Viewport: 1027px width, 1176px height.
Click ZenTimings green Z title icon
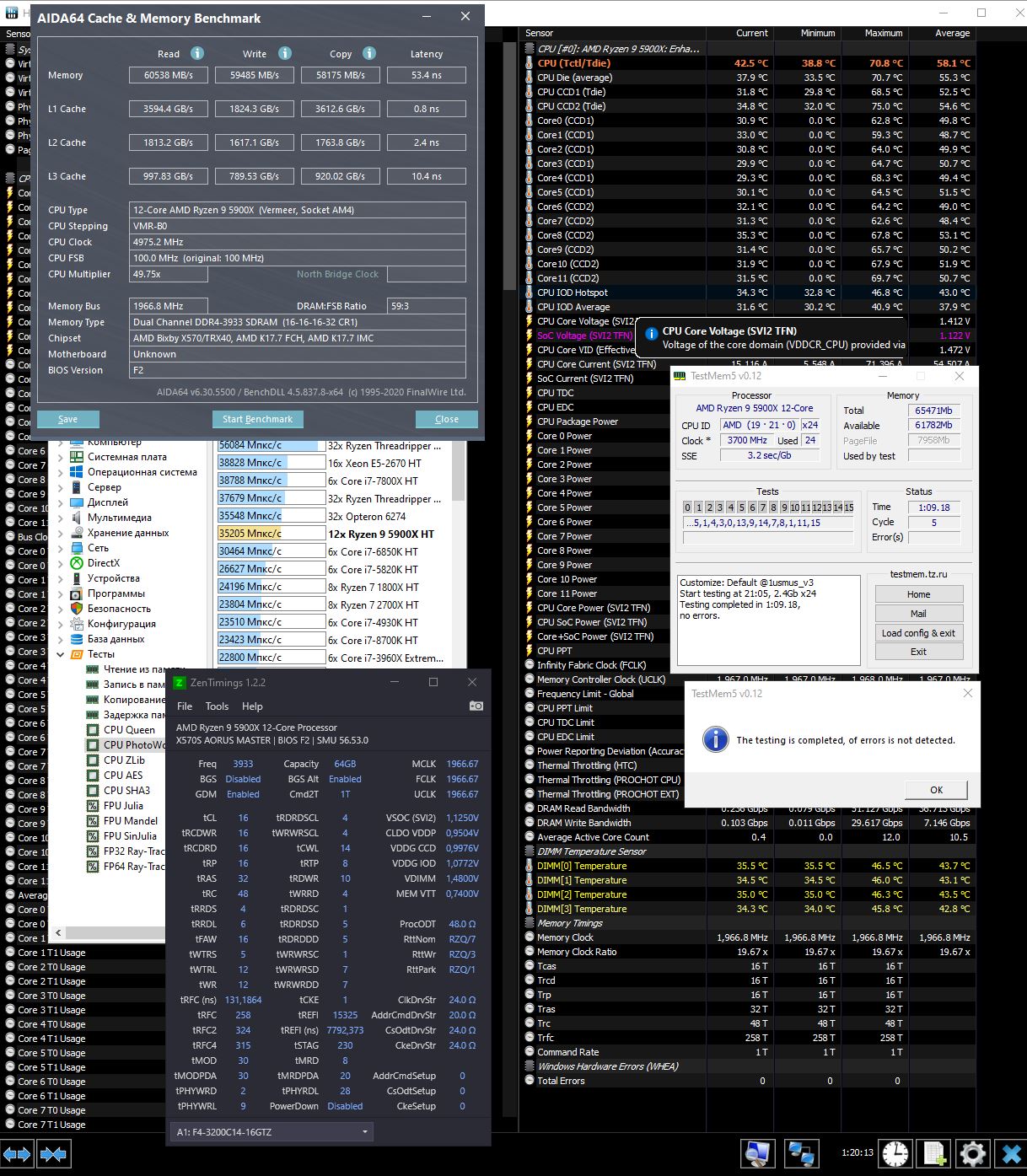click(179, 683)
